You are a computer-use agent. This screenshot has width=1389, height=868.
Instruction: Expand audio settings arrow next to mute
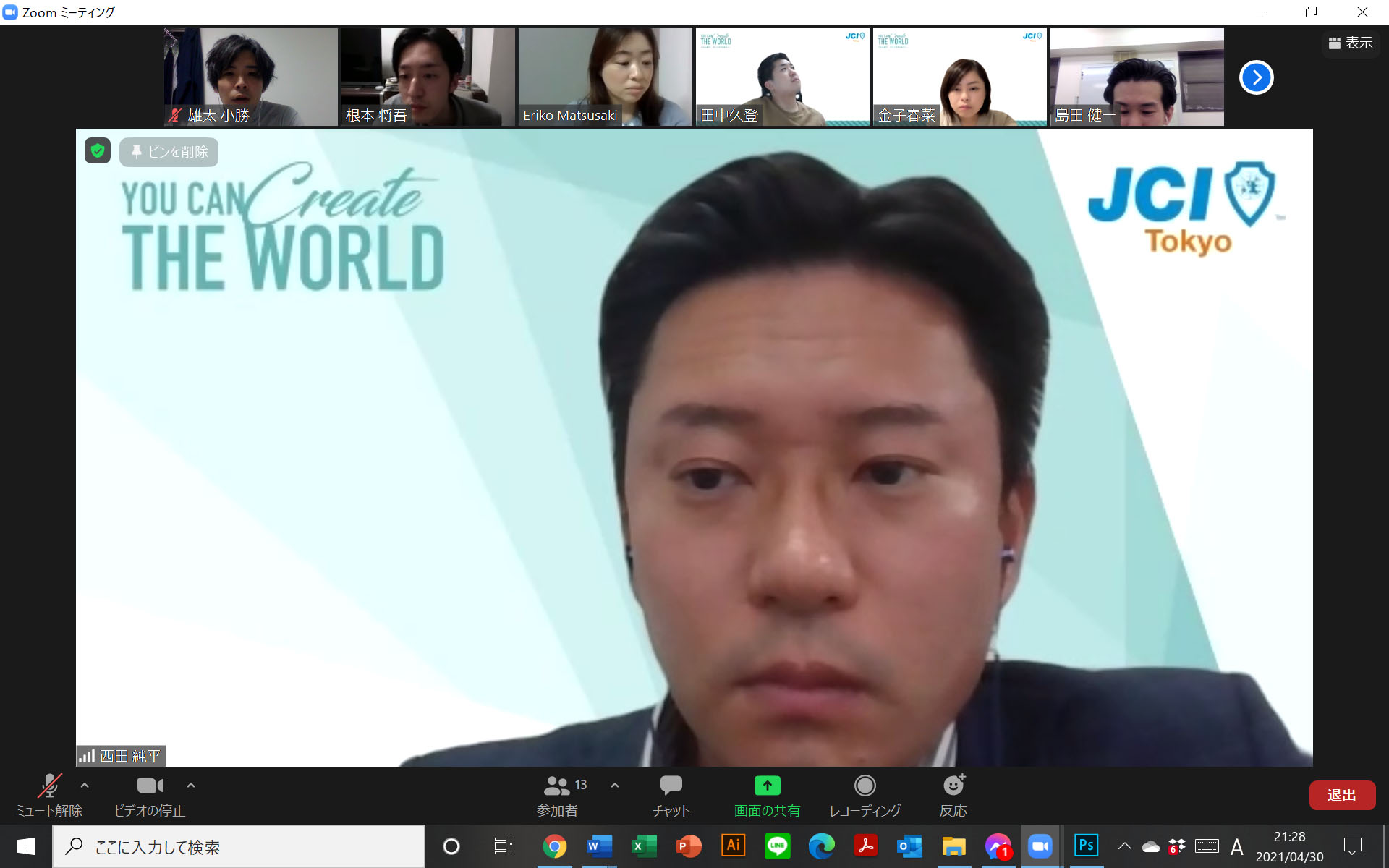pyautogui.click(x=85, y=785)
